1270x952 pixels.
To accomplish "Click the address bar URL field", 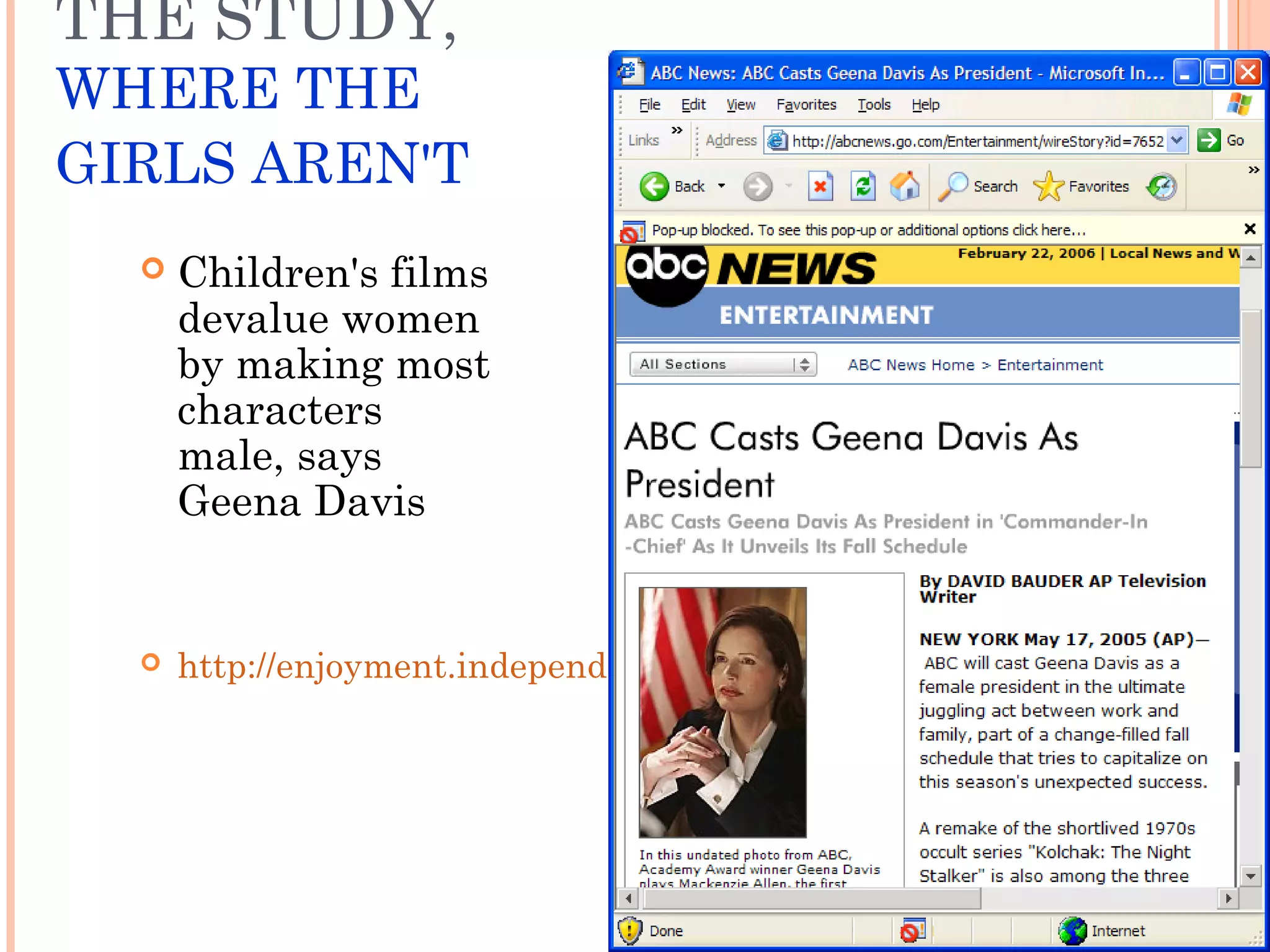I will (x=975, y=141).
